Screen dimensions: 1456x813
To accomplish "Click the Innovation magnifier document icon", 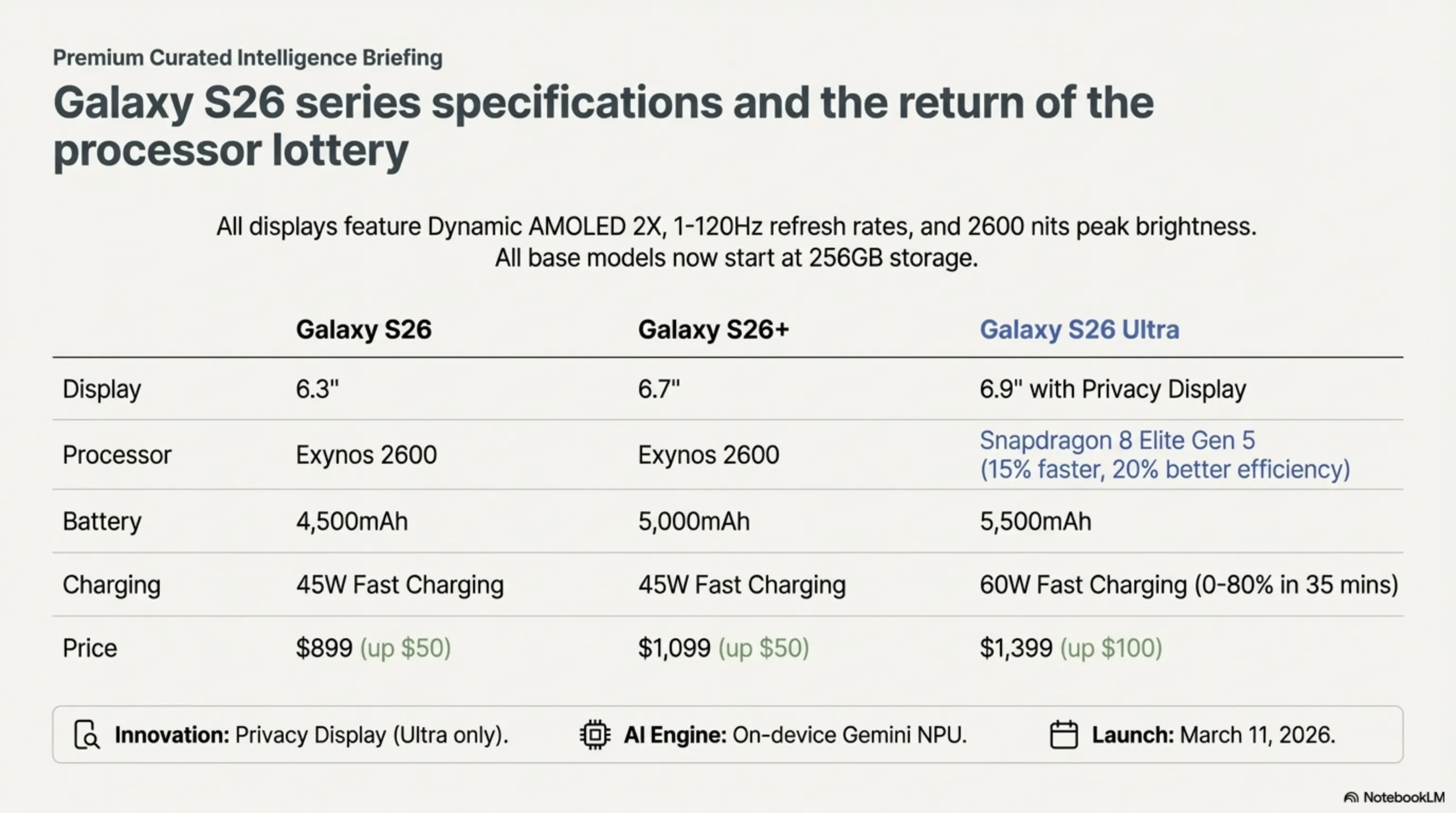I will coord(86,735).
